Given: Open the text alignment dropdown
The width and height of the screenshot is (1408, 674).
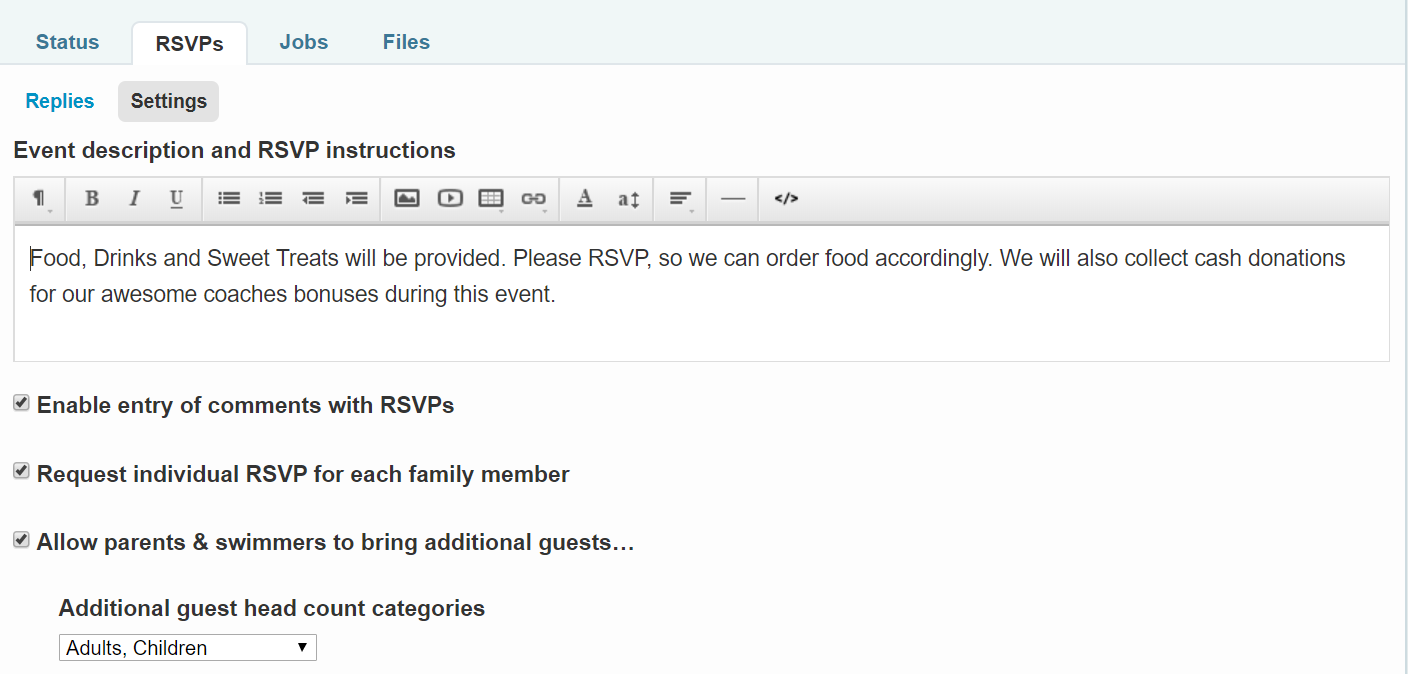Looking at the screenshot, I should click(681, 198).
